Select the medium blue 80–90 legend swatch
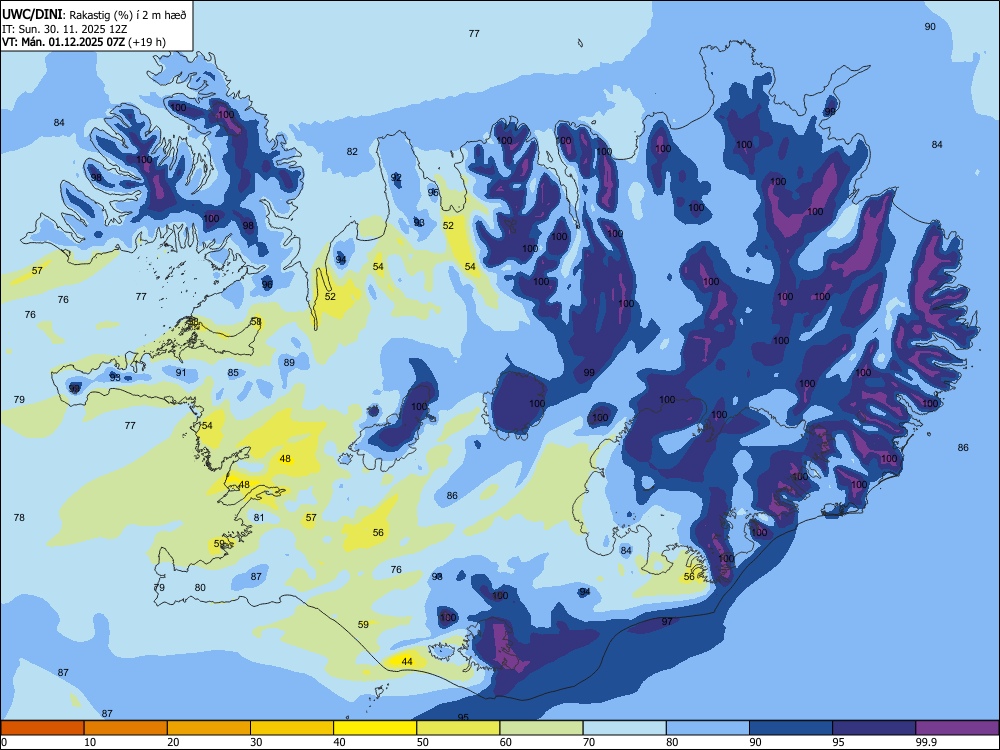Viewport: 1000px width, 750px height. click(708, 728)
